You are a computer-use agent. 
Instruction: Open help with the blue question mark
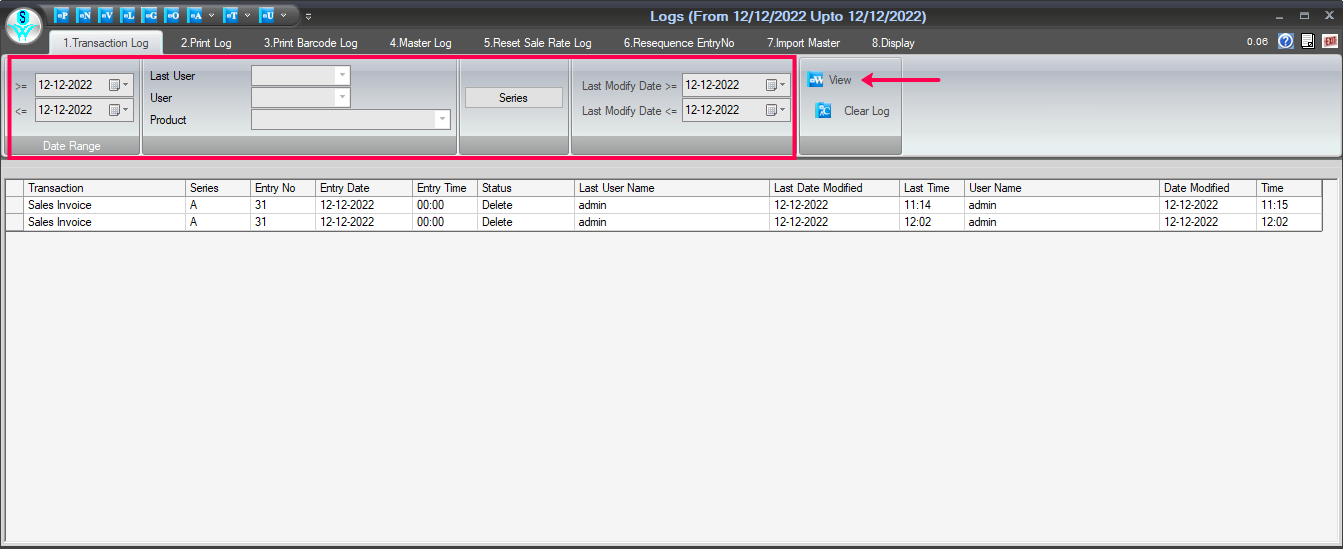1286,41
